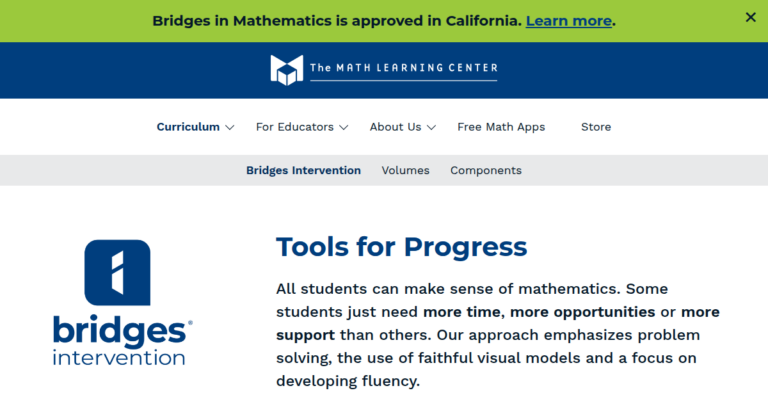Select the Bridges Intervention sub-navigation tab
Viewport: 768px width, 402px height.
pyautogui.click(x=303, y=170)
